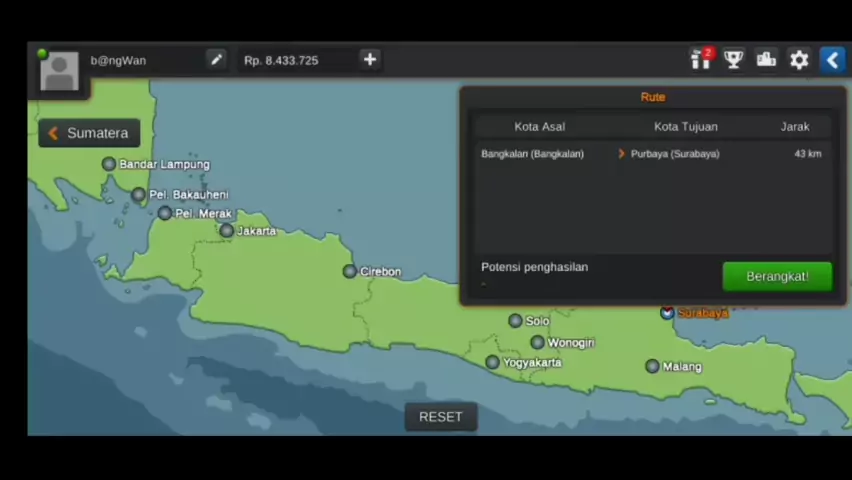The width and height of the screenshot is (852, 480).
Task: Select the Pel. Bakauheni port marker
Action: tap(139, 194)
